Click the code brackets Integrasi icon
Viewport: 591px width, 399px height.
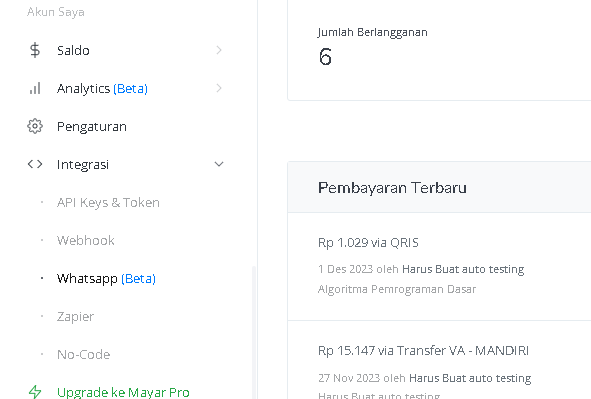coord(35,164)
